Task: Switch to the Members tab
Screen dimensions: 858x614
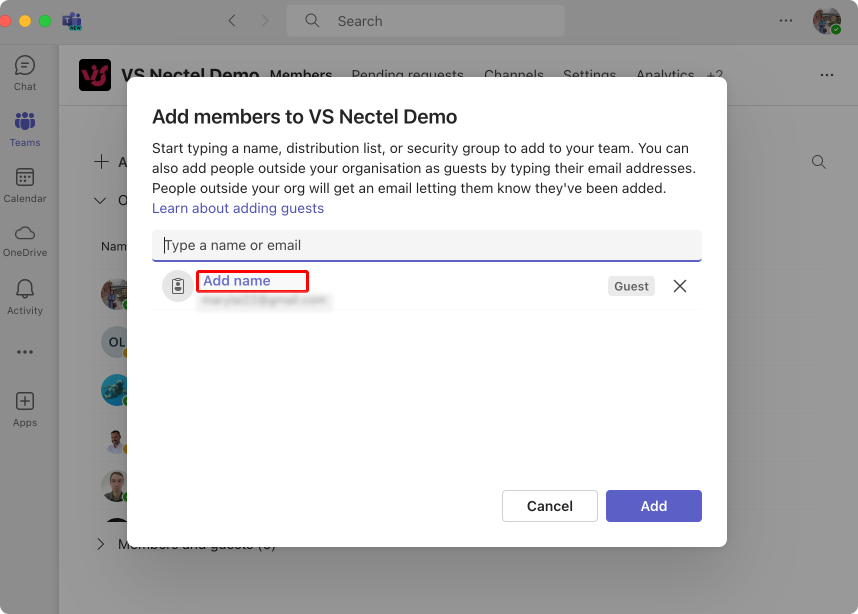Action: (301, 73)
